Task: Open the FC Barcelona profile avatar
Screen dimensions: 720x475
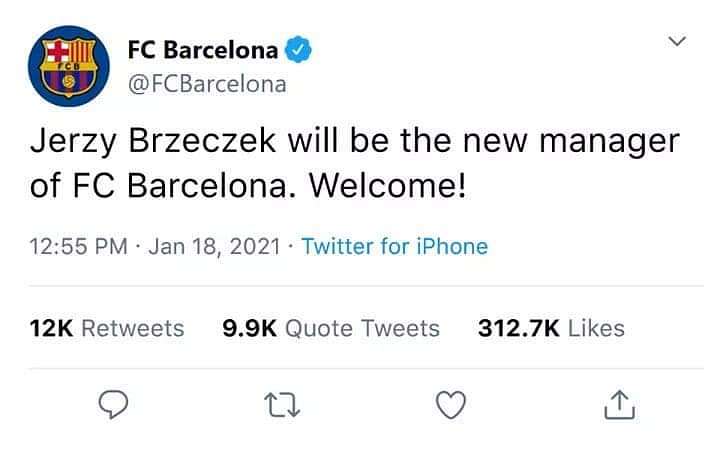Action: pos(69,66)
